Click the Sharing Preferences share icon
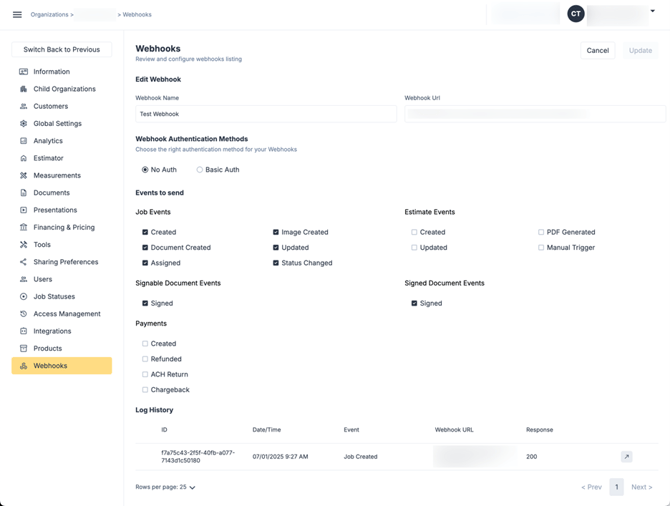The image size is (670, 506). tap(24, 262)
